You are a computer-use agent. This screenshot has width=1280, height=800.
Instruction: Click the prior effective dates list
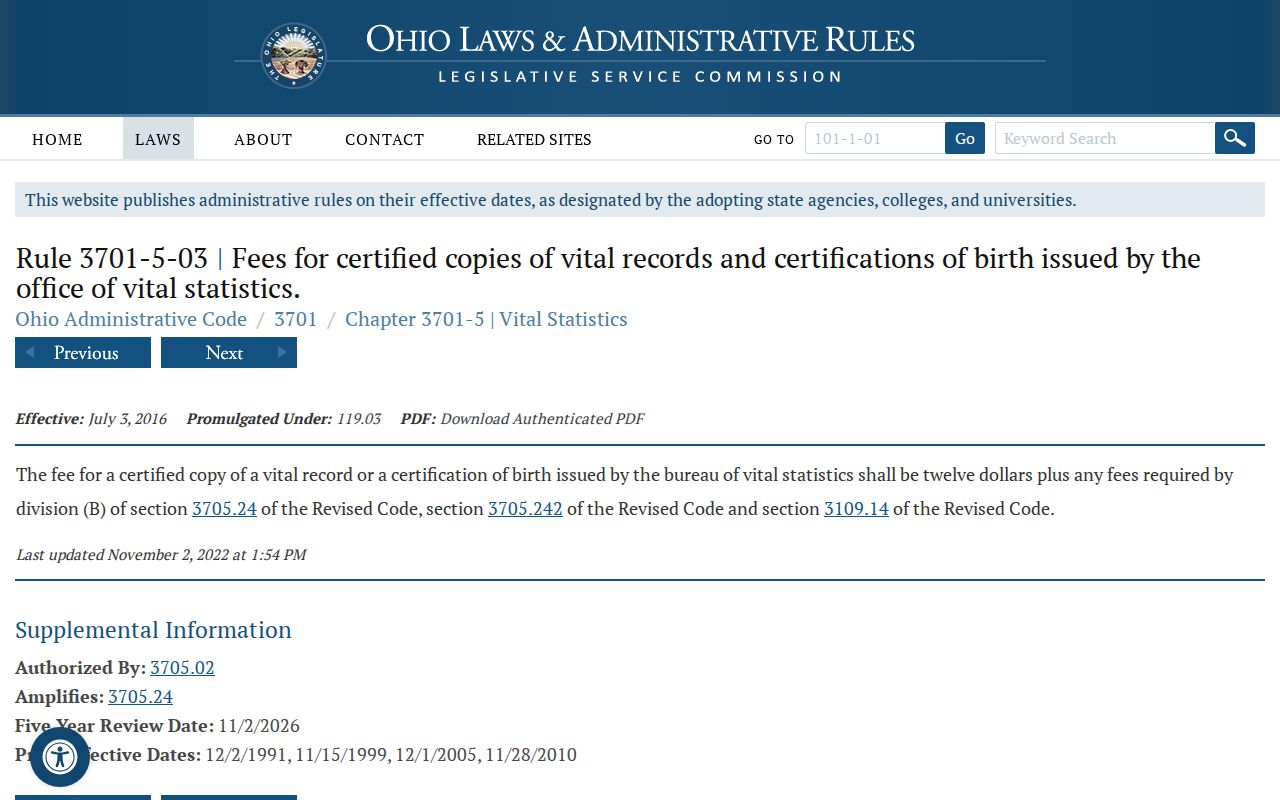pyautogui.click(x=391, y=754)
